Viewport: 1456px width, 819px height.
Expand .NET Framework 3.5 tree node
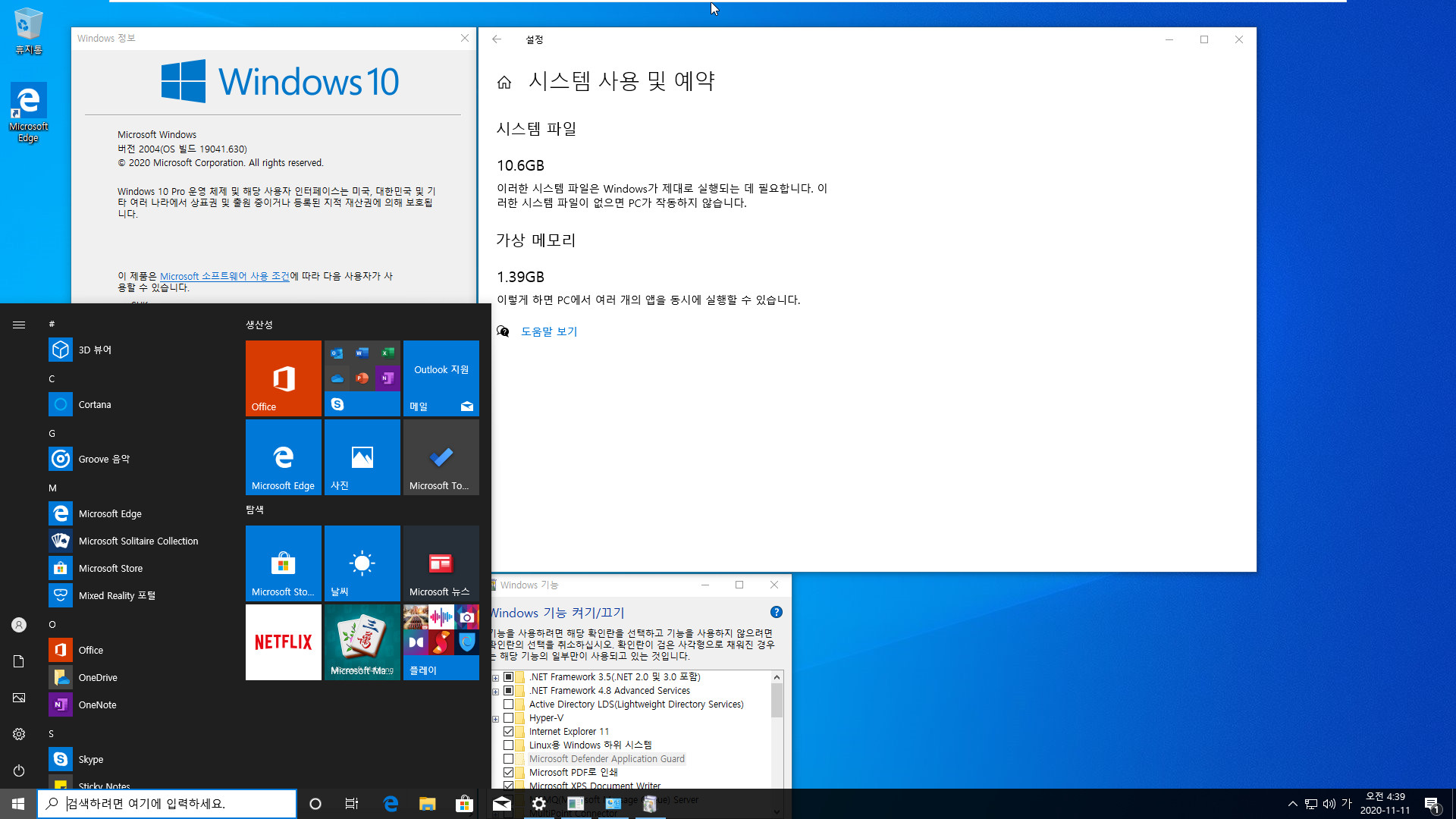coord(496,678)
